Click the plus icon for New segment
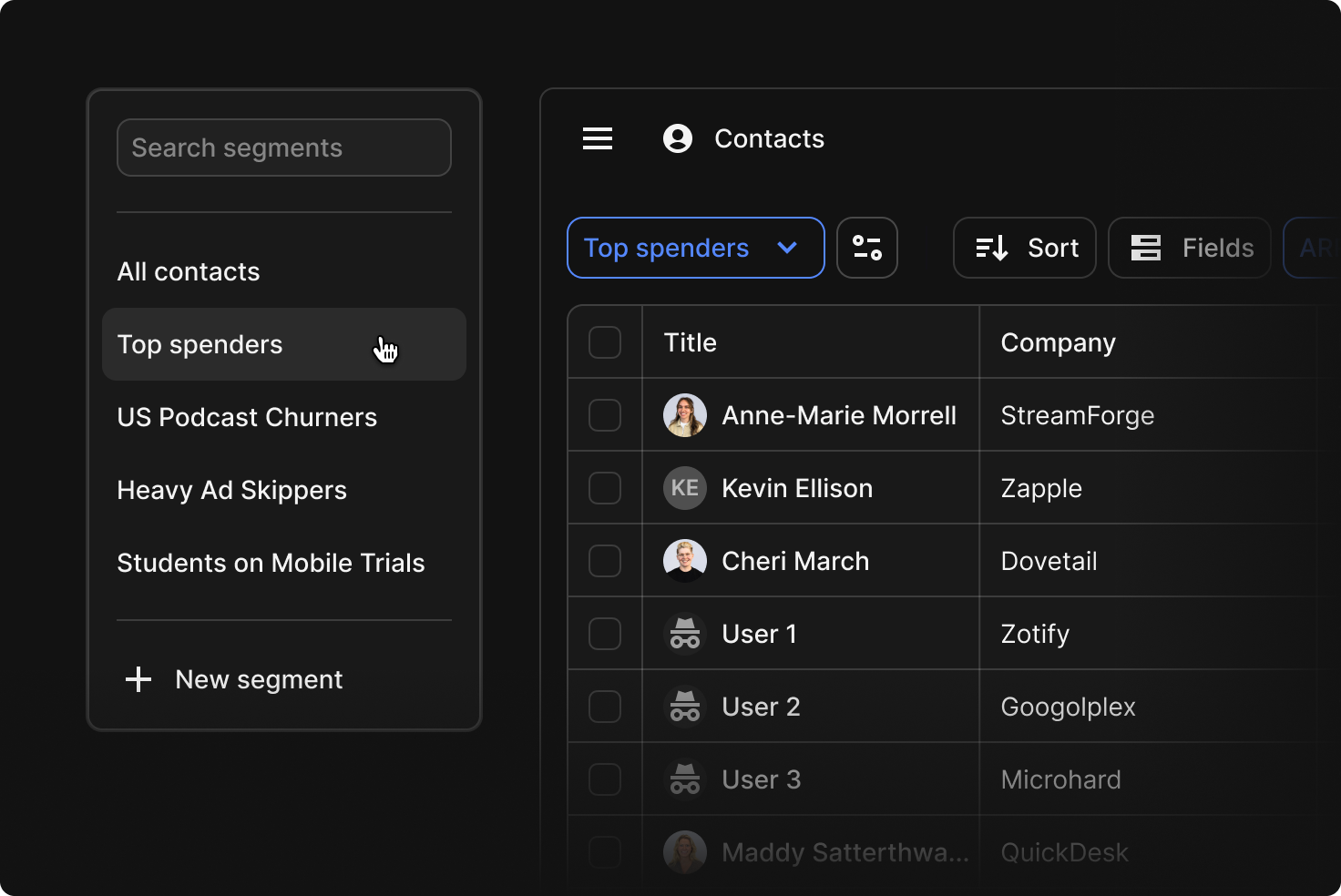 138,679
